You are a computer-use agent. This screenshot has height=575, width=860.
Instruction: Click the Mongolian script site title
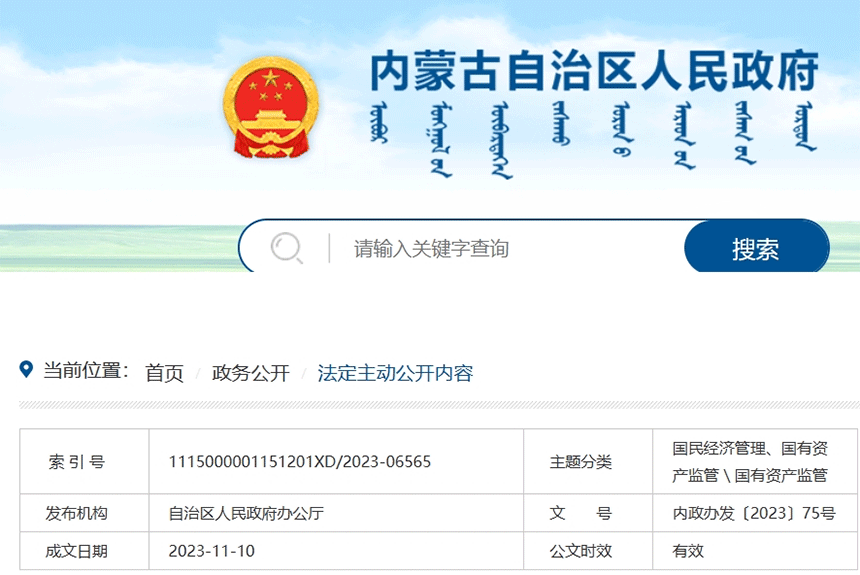[594, 138]
